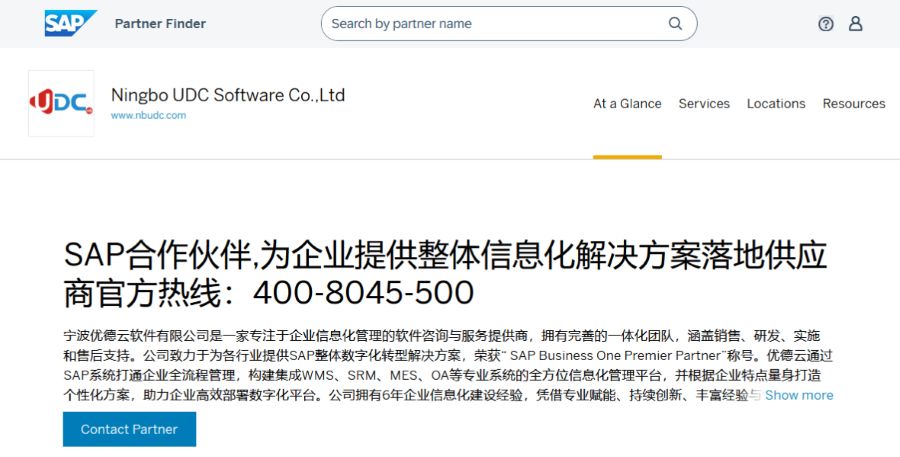Open the user profile icon

click(x=856, y=24)
